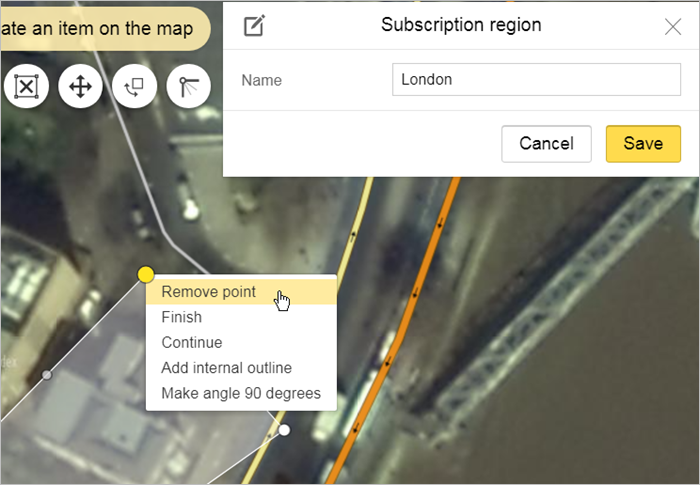Viewport: 700px width, 485px height.
Task: Close the Subscription region panel
Action: click(x=673, y=27)
